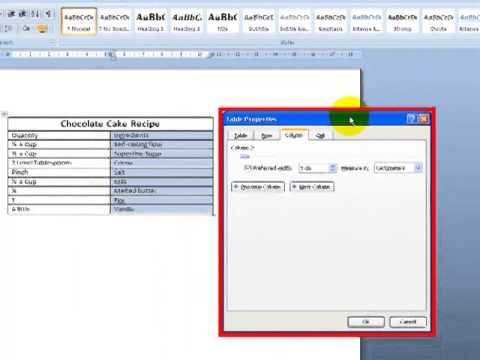Click the Sort icon in ribbon
Viewport: 480px width, 360px height.
click(x=35, y=14)
